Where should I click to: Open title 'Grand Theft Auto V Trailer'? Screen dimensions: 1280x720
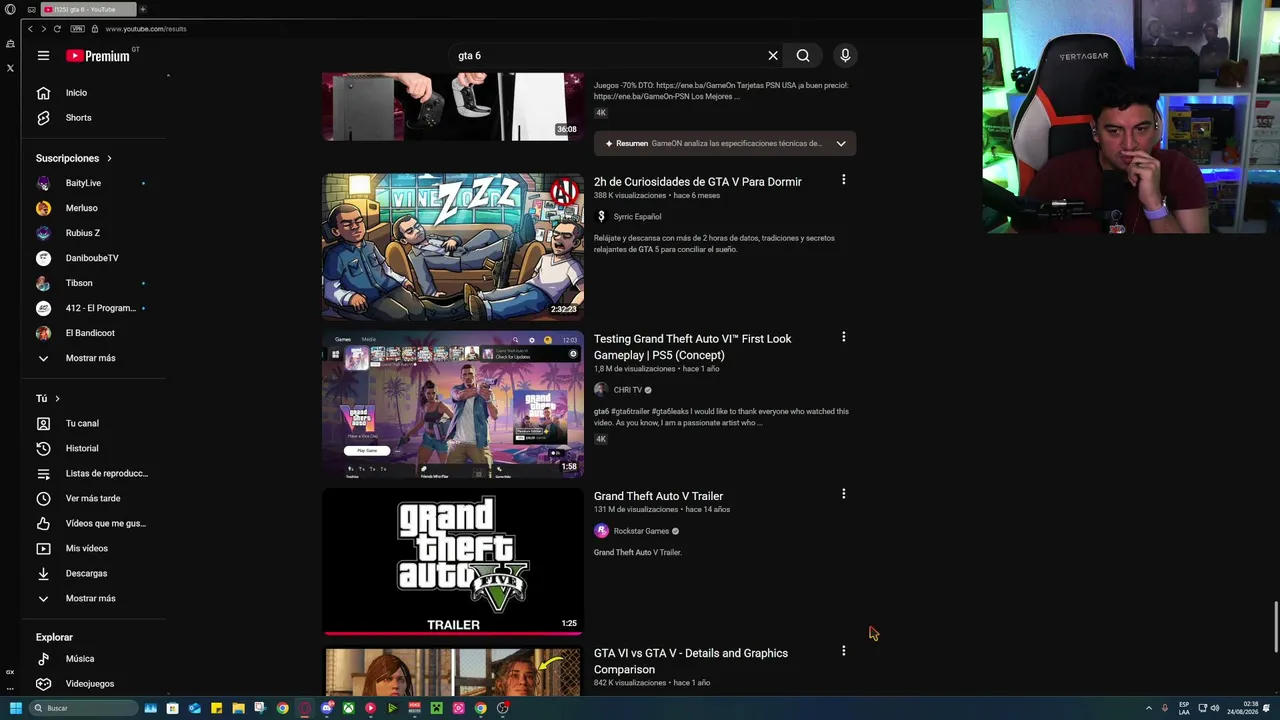click(x=658, y=496)
